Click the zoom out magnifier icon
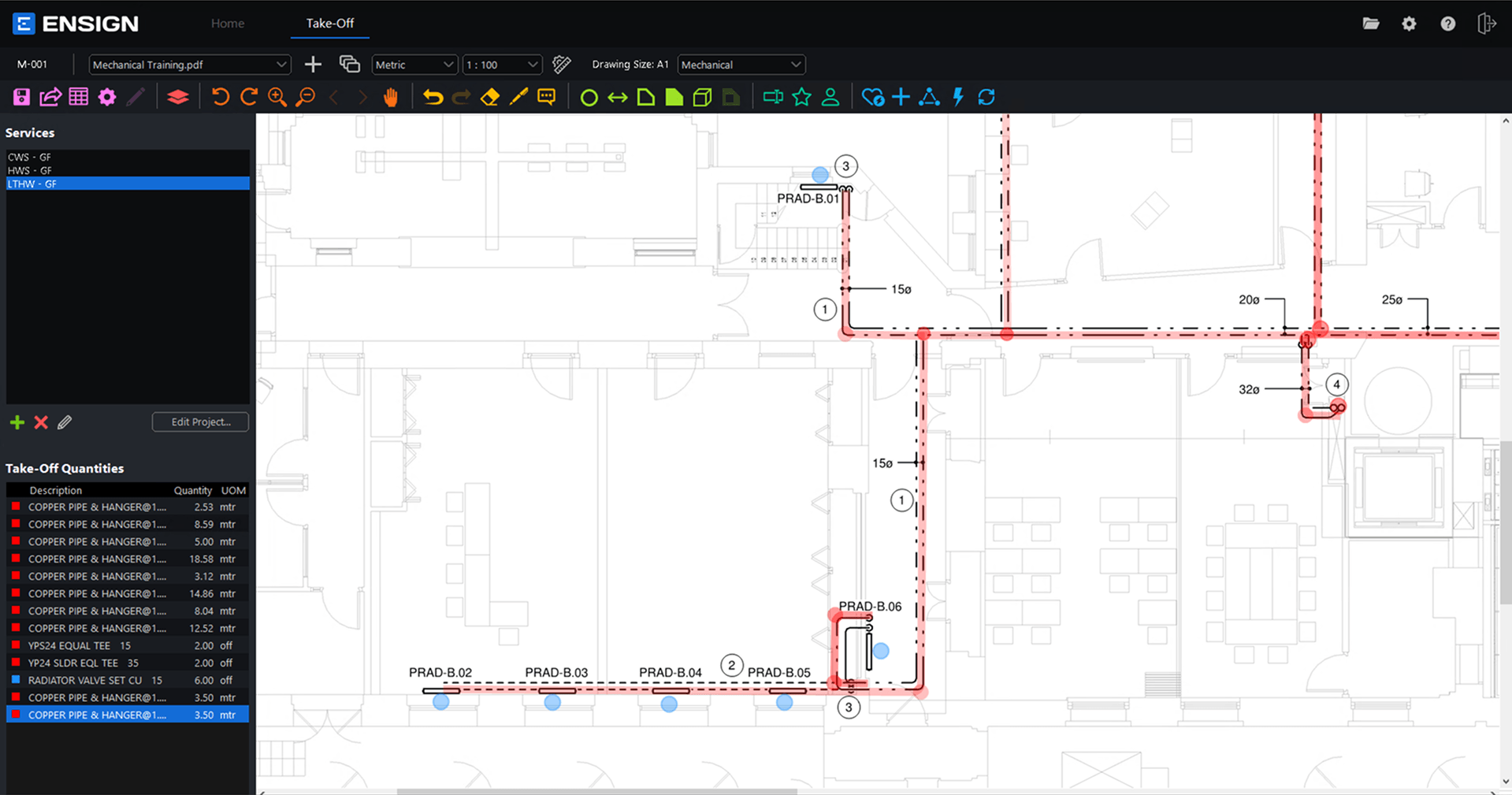Viewport: 1512px width, 795px height. (x=306, y=97)
